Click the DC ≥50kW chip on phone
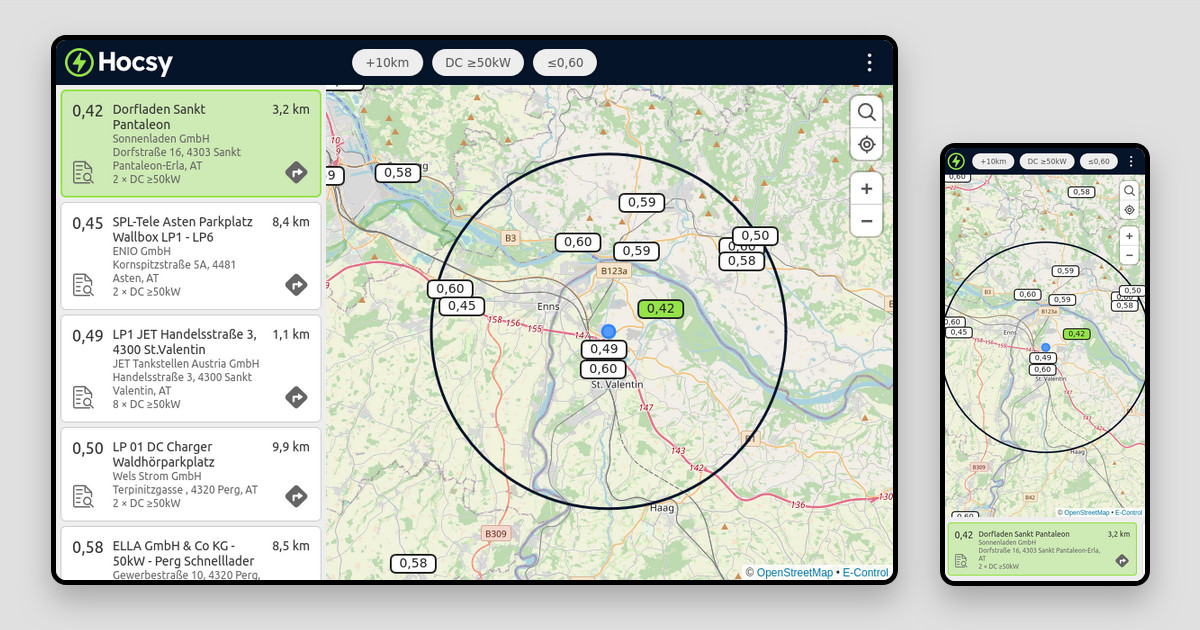Image resolution: width=1200 pixels, height=630 pixels. 1047,161
